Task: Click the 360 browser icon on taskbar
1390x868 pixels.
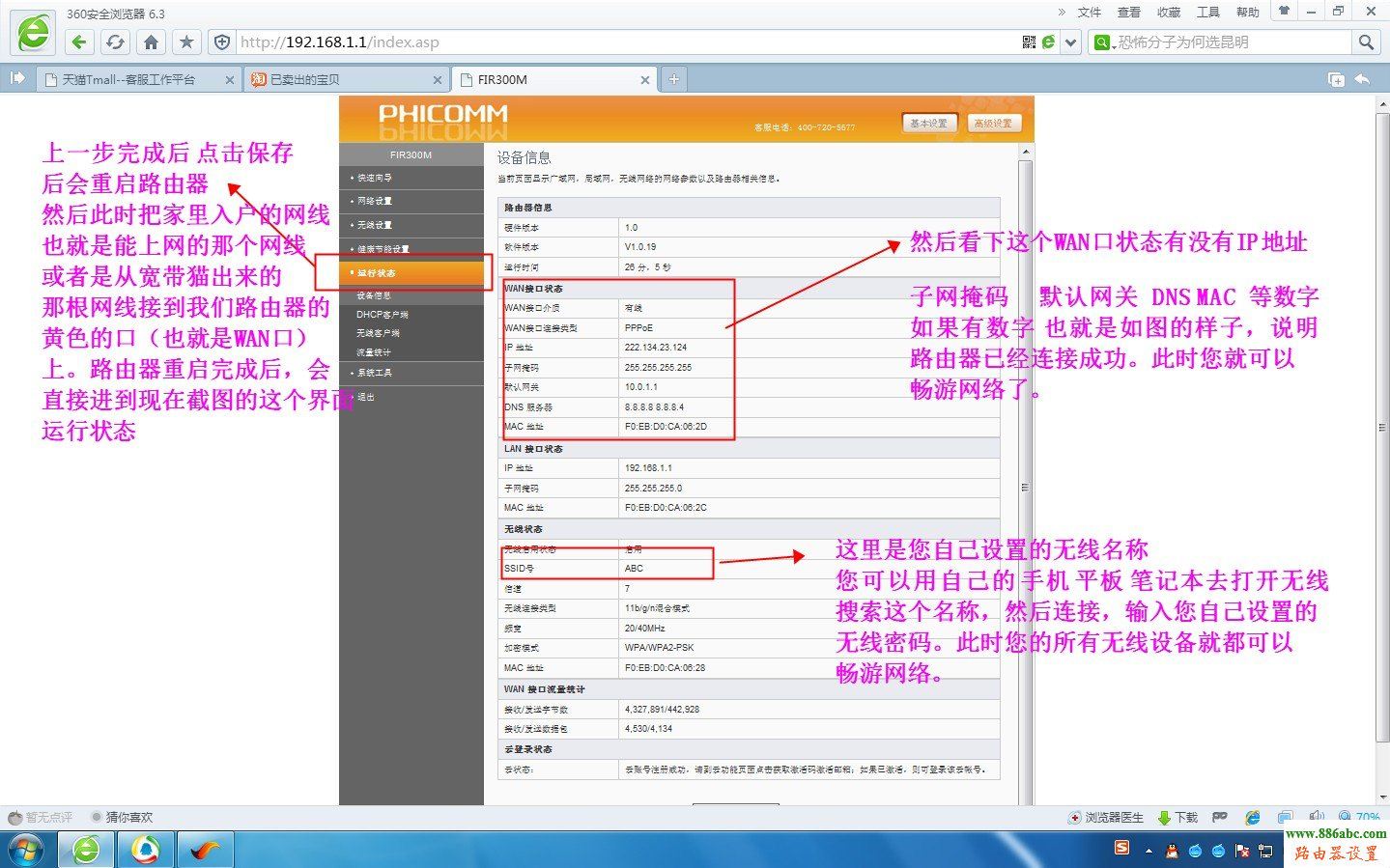Action: [86, 850]
